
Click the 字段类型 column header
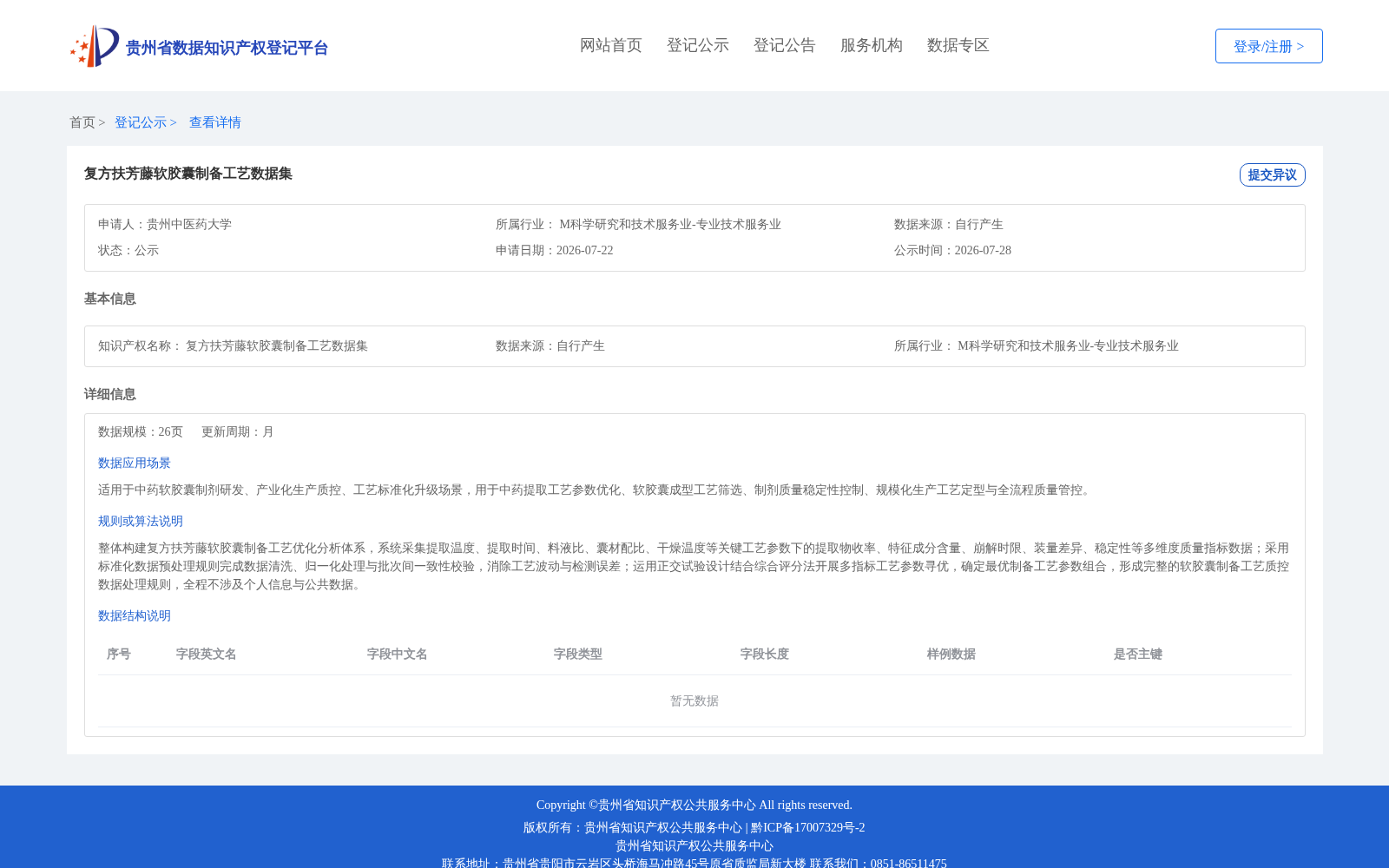click(578, 654)
